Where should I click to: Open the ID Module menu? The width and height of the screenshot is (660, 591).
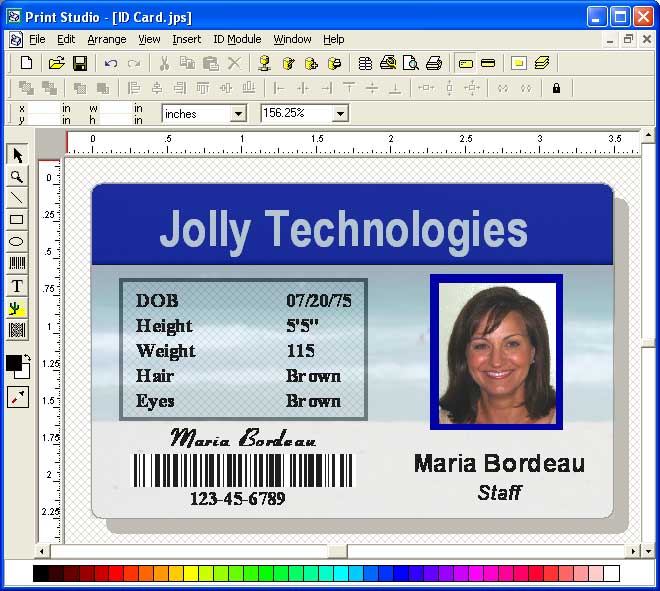[x=237, y=39]
